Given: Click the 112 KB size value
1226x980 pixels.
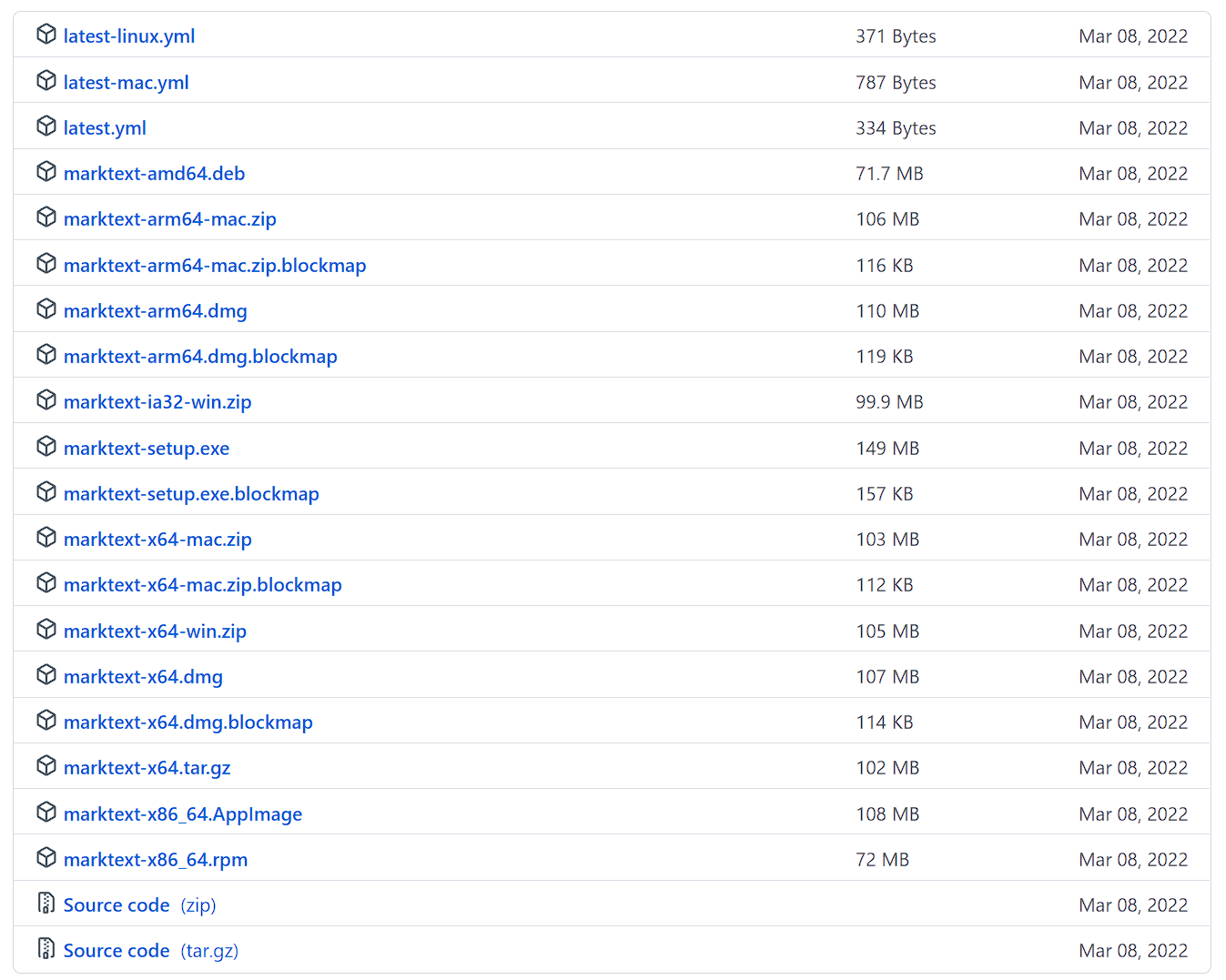Looking at the screenshot, I should pos(885,585).
